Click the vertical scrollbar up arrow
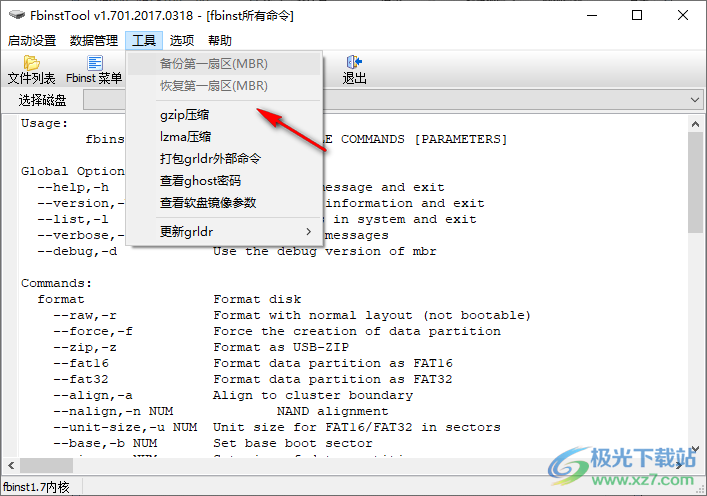The width and height of the screenshot is (707, 496). 695,124
